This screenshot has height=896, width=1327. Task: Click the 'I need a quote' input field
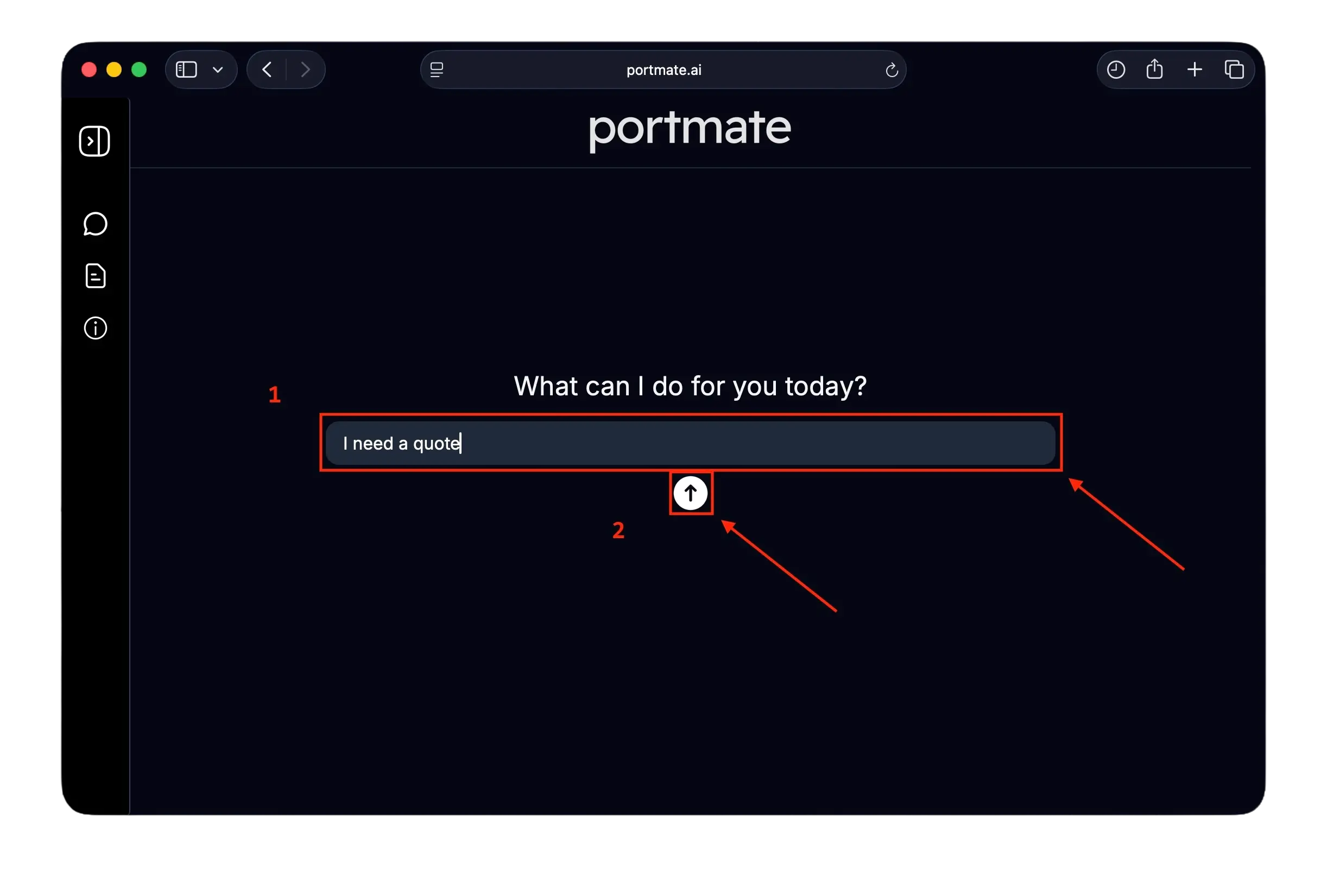pyautogui.click(x=690, y=443)
